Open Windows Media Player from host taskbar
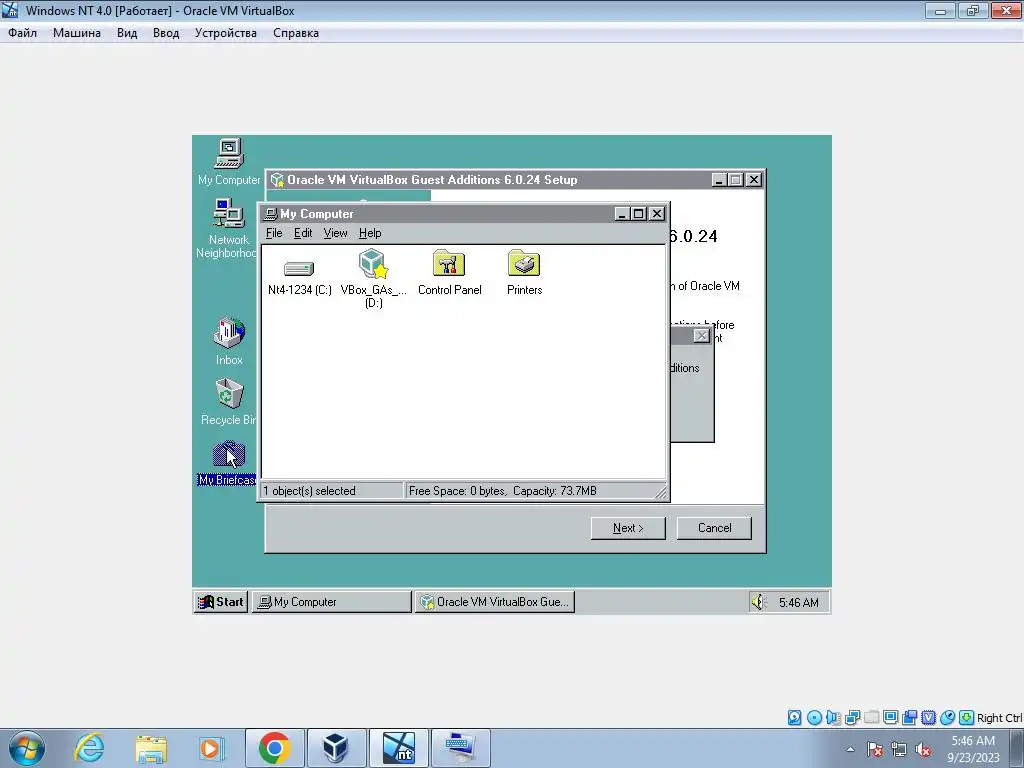 [212, 748]
